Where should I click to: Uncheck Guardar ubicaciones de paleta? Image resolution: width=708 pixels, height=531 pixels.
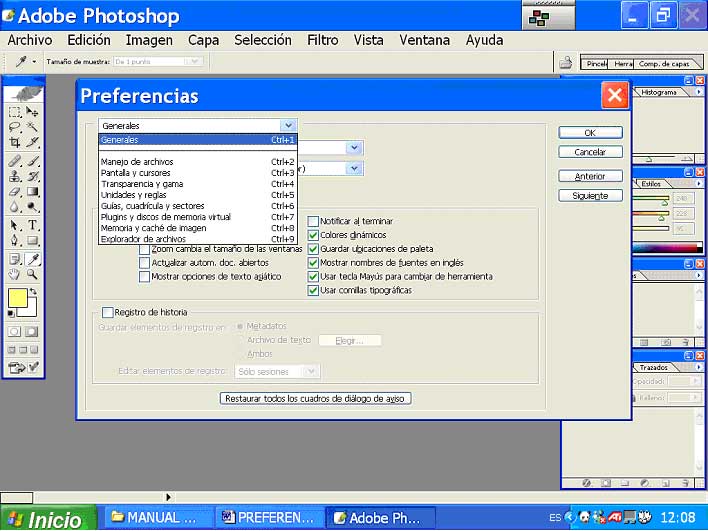[x=313, y=249]
